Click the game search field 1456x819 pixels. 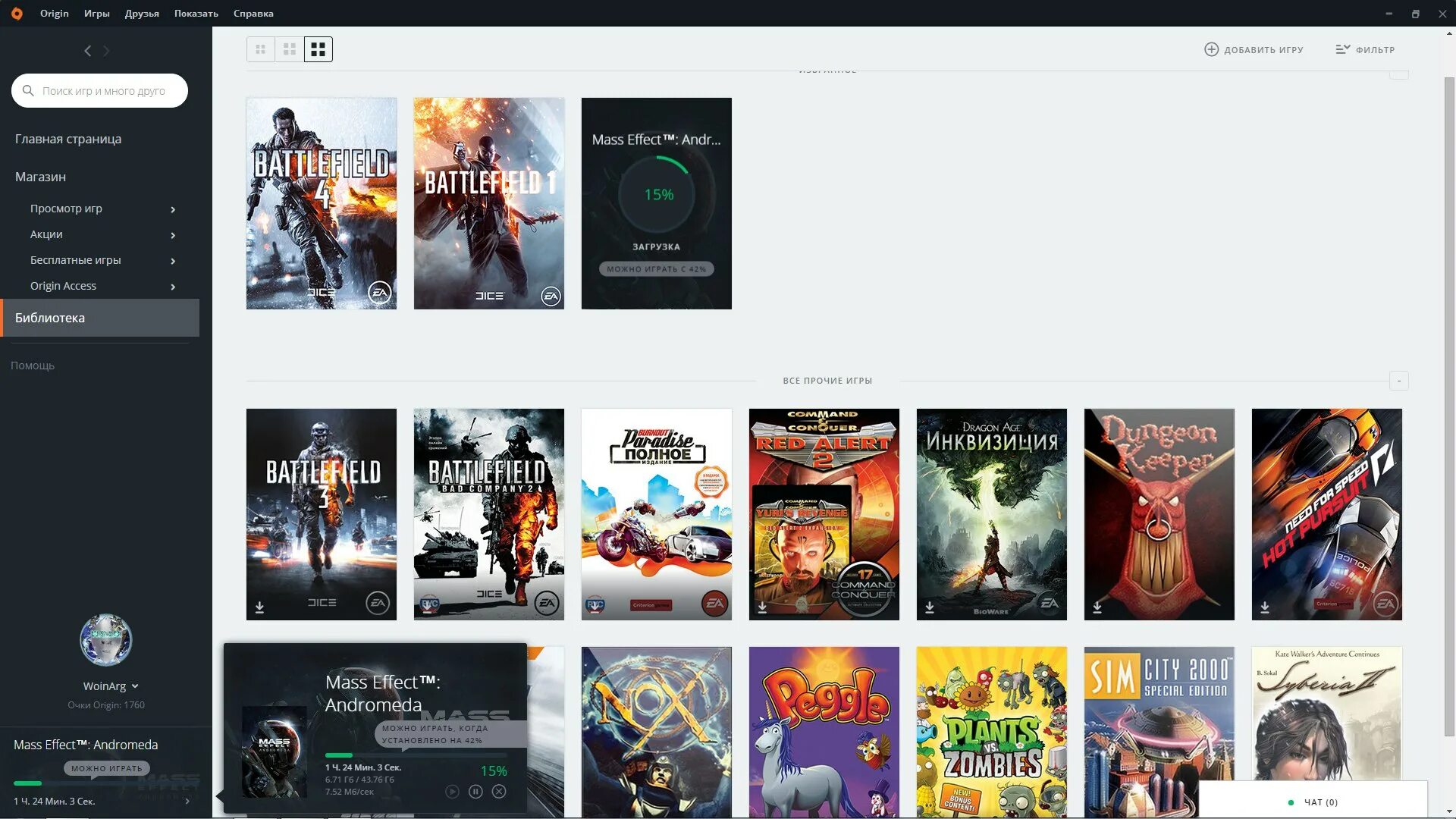[103, 91]
